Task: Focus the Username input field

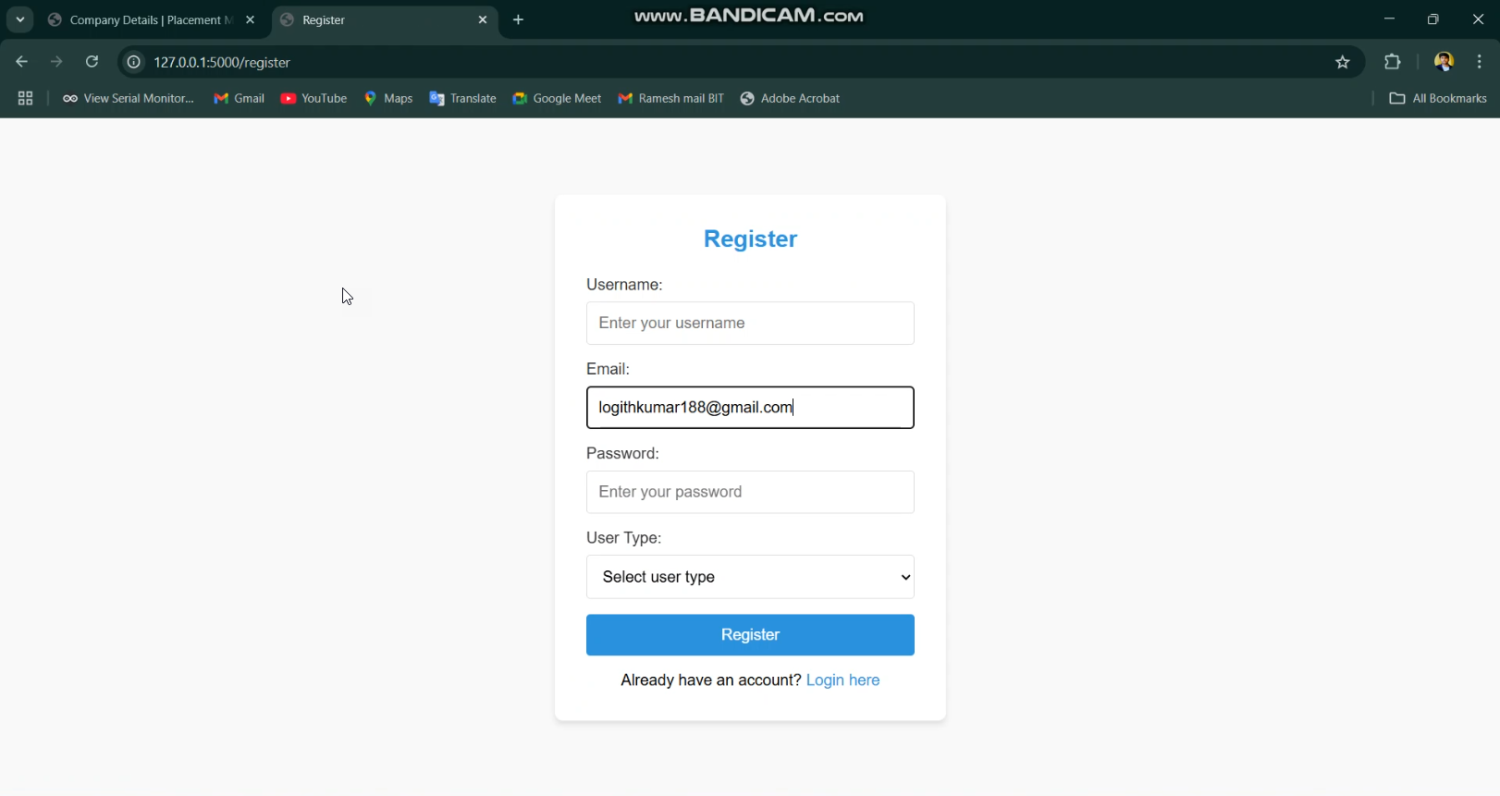Action: (750, 323)
